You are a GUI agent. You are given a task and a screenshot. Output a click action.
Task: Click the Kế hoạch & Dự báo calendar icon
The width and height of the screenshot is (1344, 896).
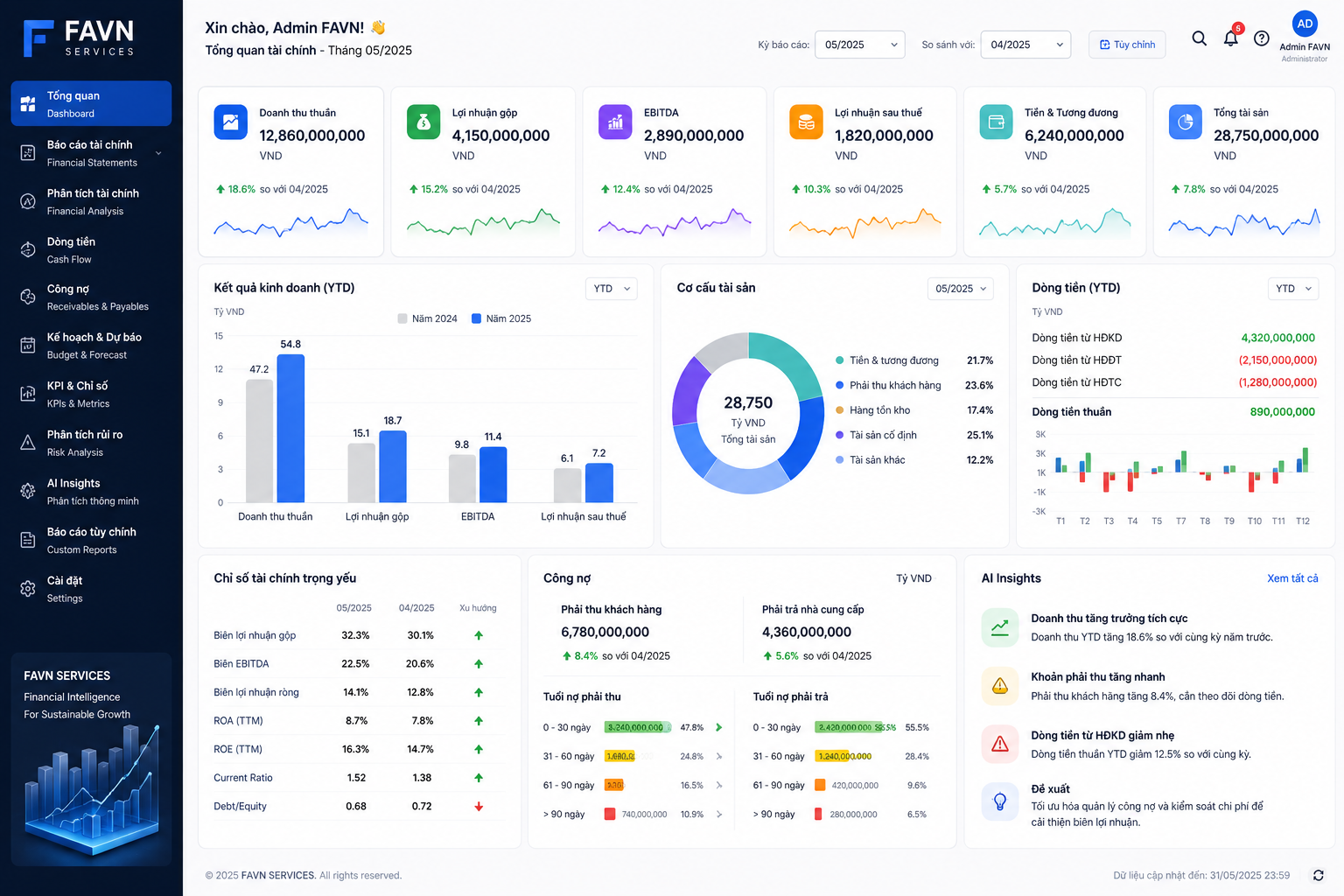28,346
